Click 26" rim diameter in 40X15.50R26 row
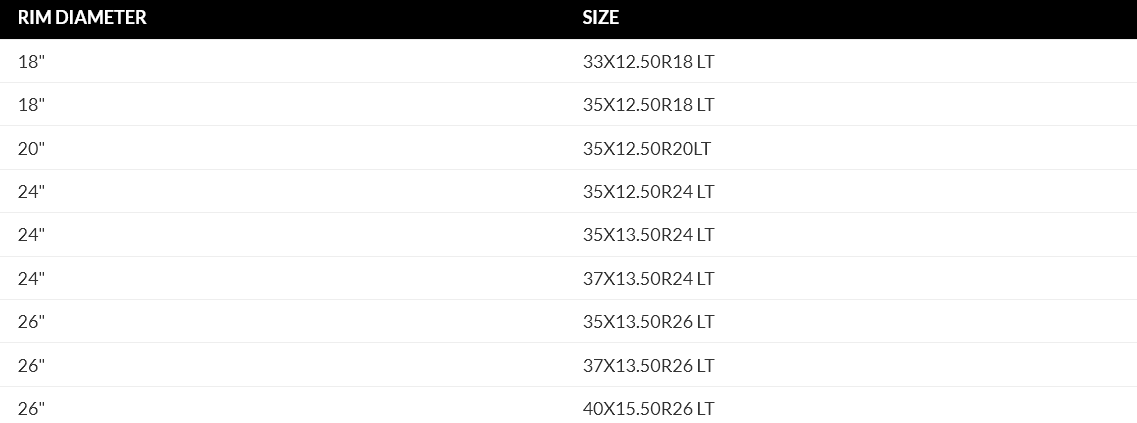The image size is (1137, 423). point(32,408)
